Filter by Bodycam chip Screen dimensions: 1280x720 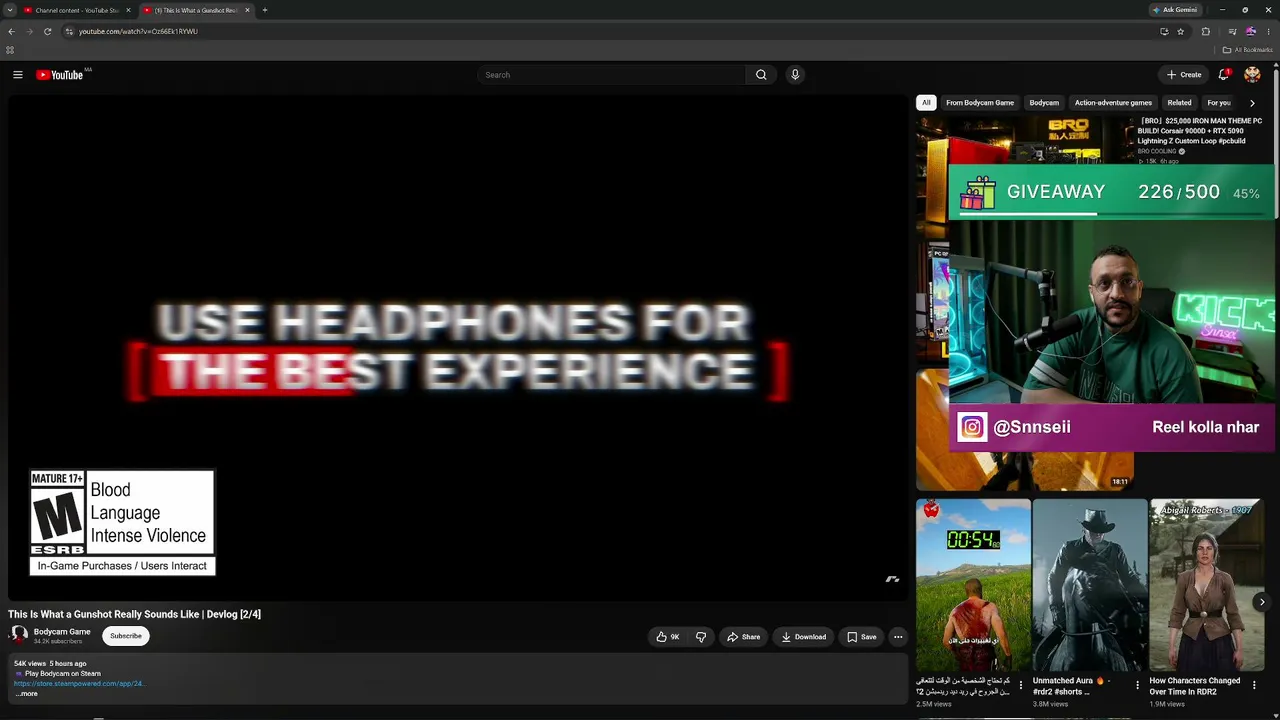click(1044, 103)
